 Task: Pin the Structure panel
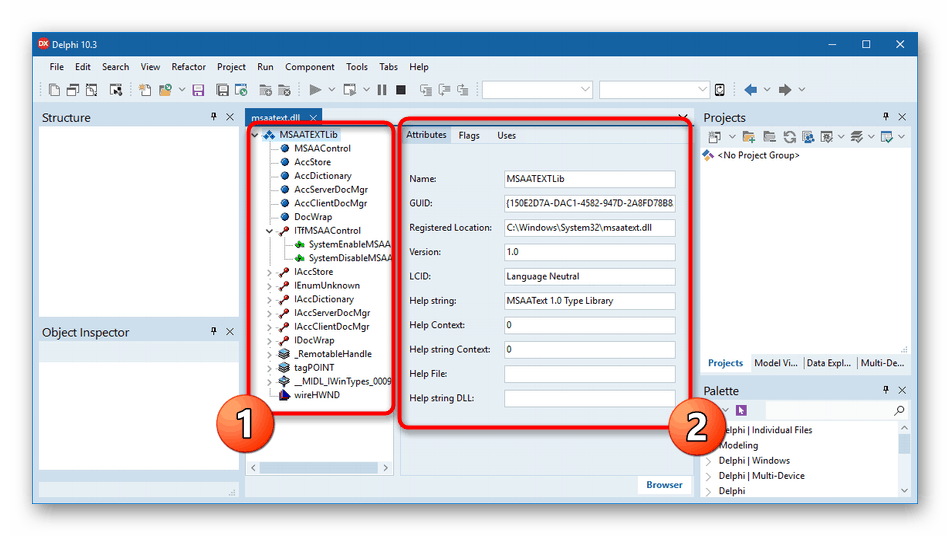(213, 117)
